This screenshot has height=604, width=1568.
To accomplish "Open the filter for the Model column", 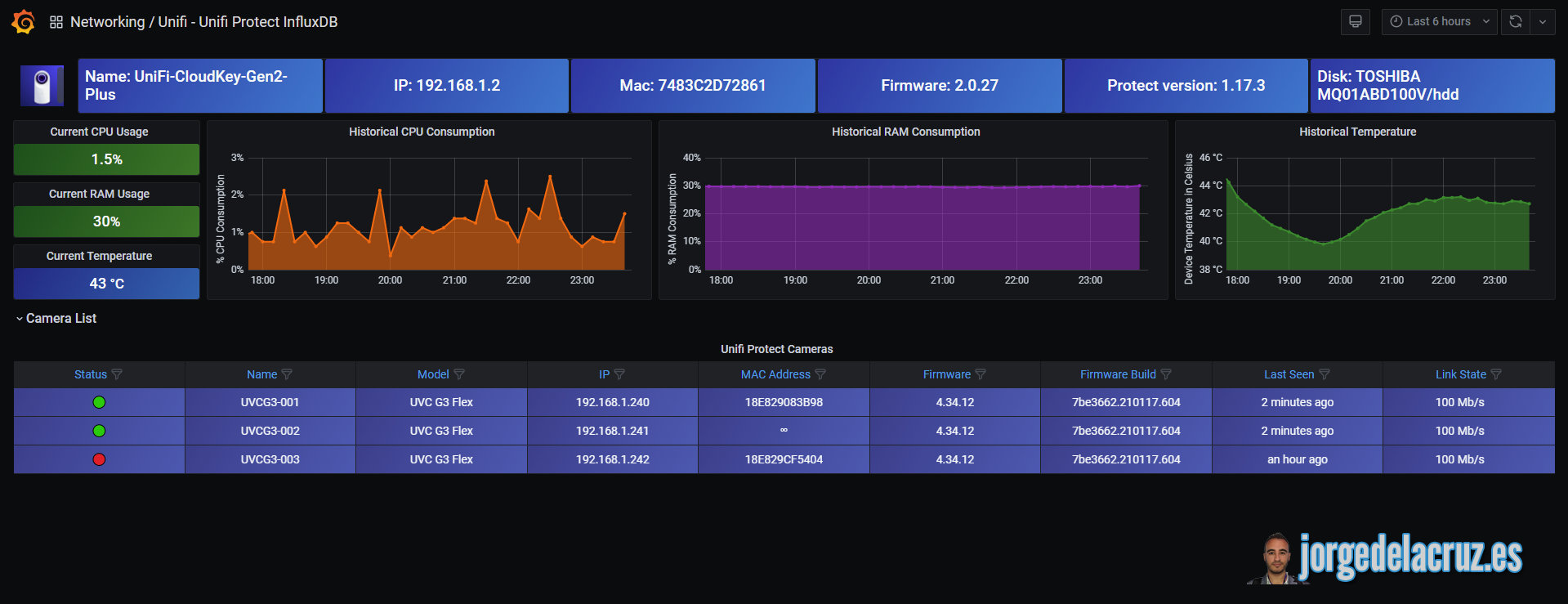I will tap(459, 374).
